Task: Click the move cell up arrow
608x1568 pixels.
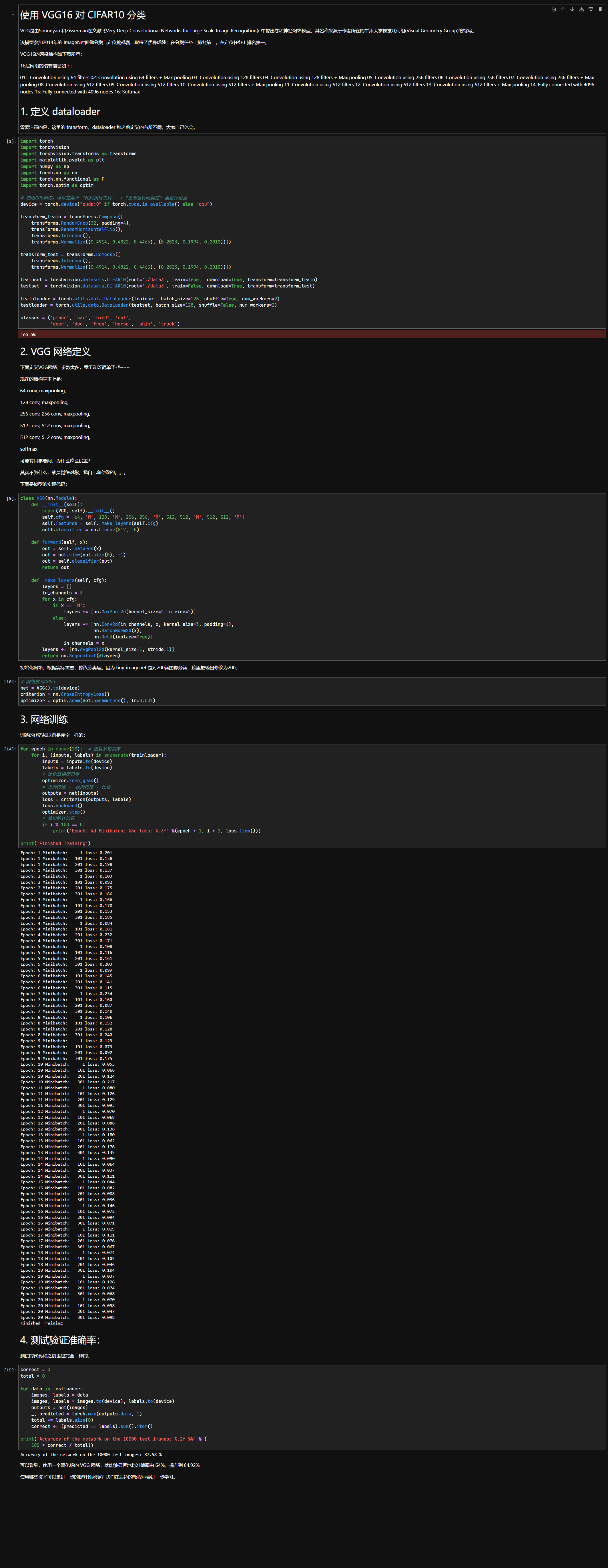Action: coord(562,9)
